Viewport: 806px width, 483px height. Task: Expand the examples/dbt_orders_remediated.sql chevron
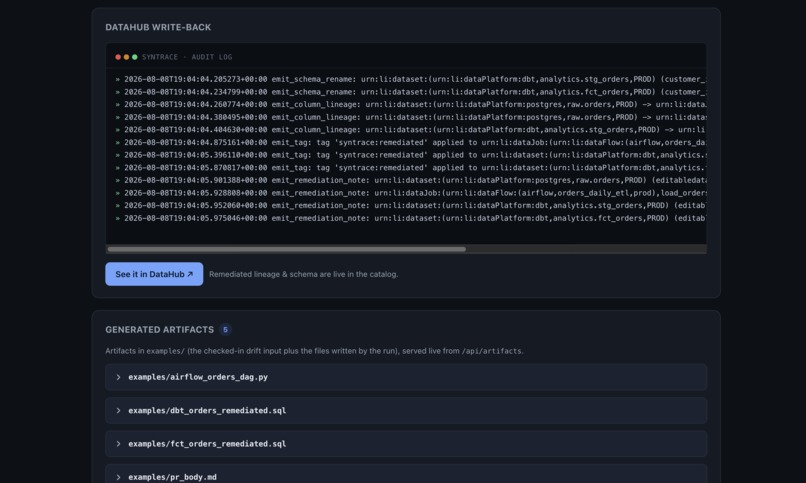118,411
